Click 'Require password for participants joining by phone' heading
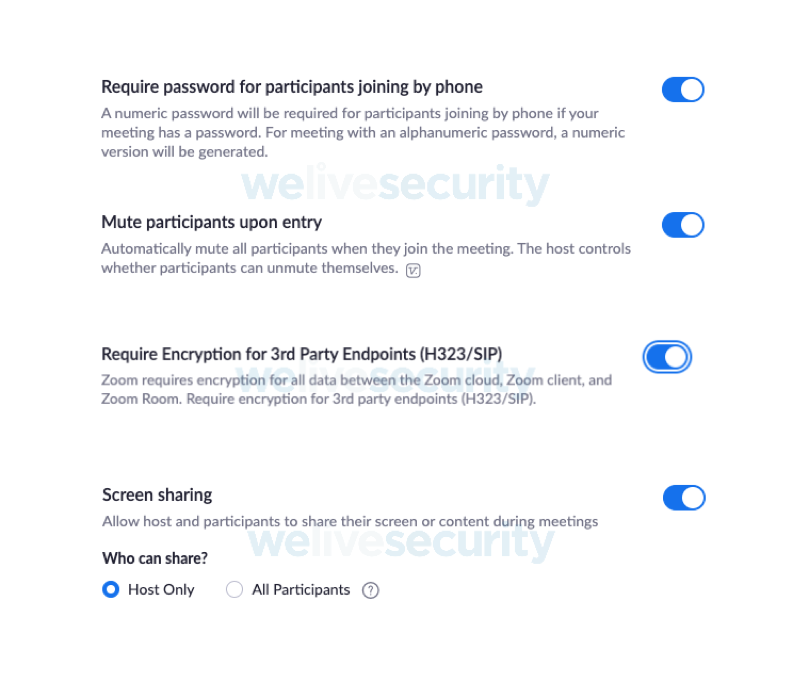 point(292,87)
